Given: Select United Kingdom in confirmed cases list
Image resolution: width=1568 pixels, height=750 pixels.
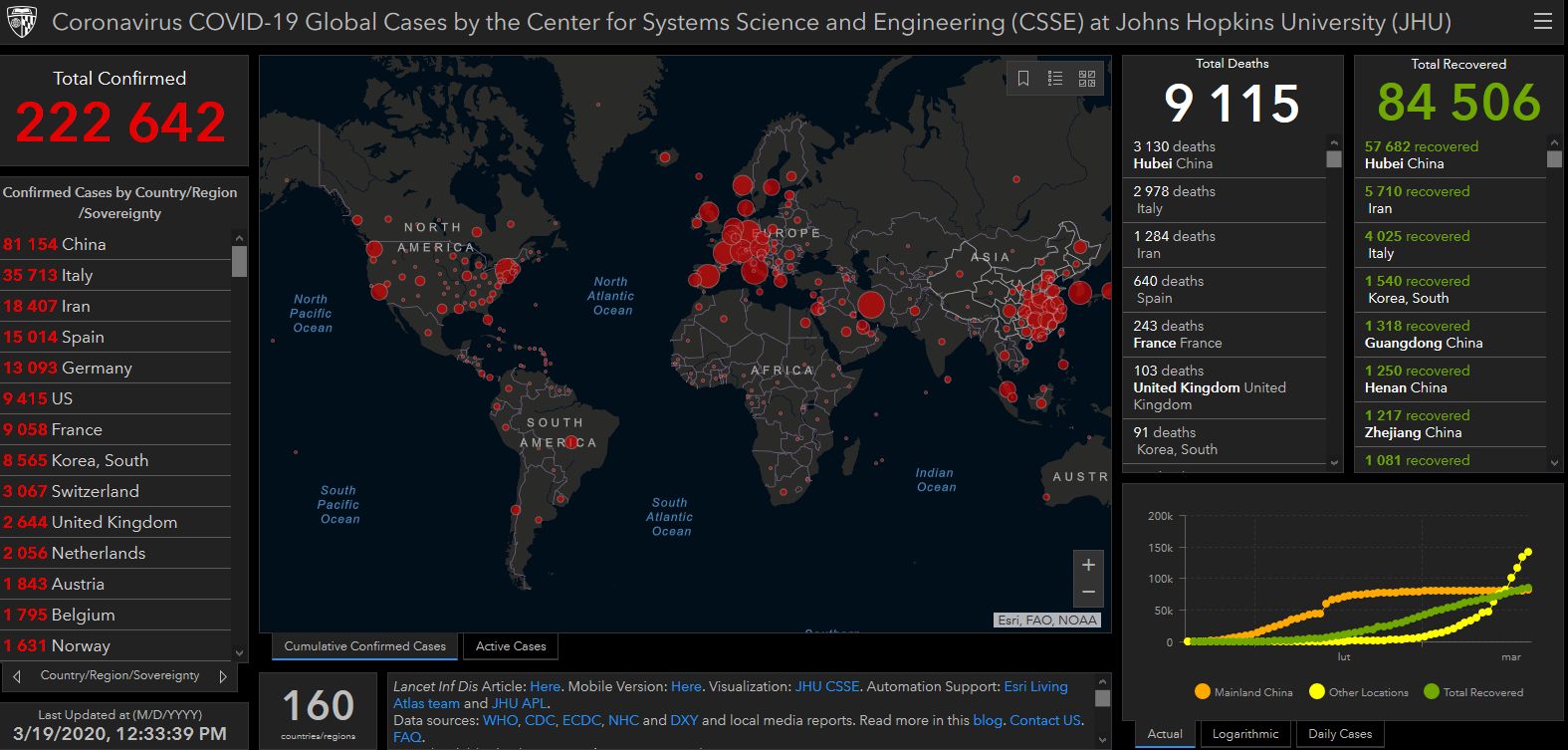Looking at the screenshot, I should point(115,522).
